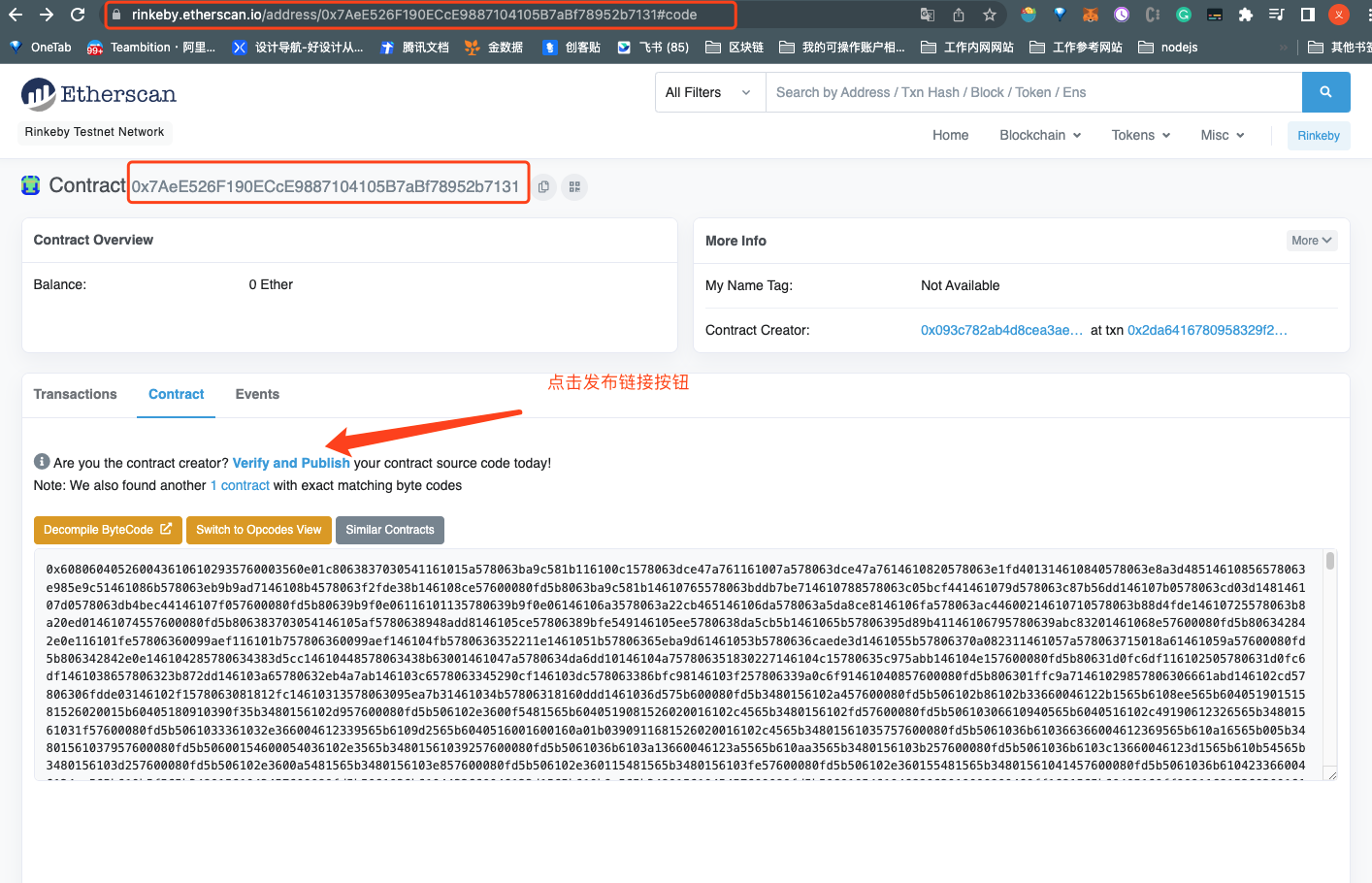Click the translate icon in the address bar
1372x883 pixels.
pos(927,15)
